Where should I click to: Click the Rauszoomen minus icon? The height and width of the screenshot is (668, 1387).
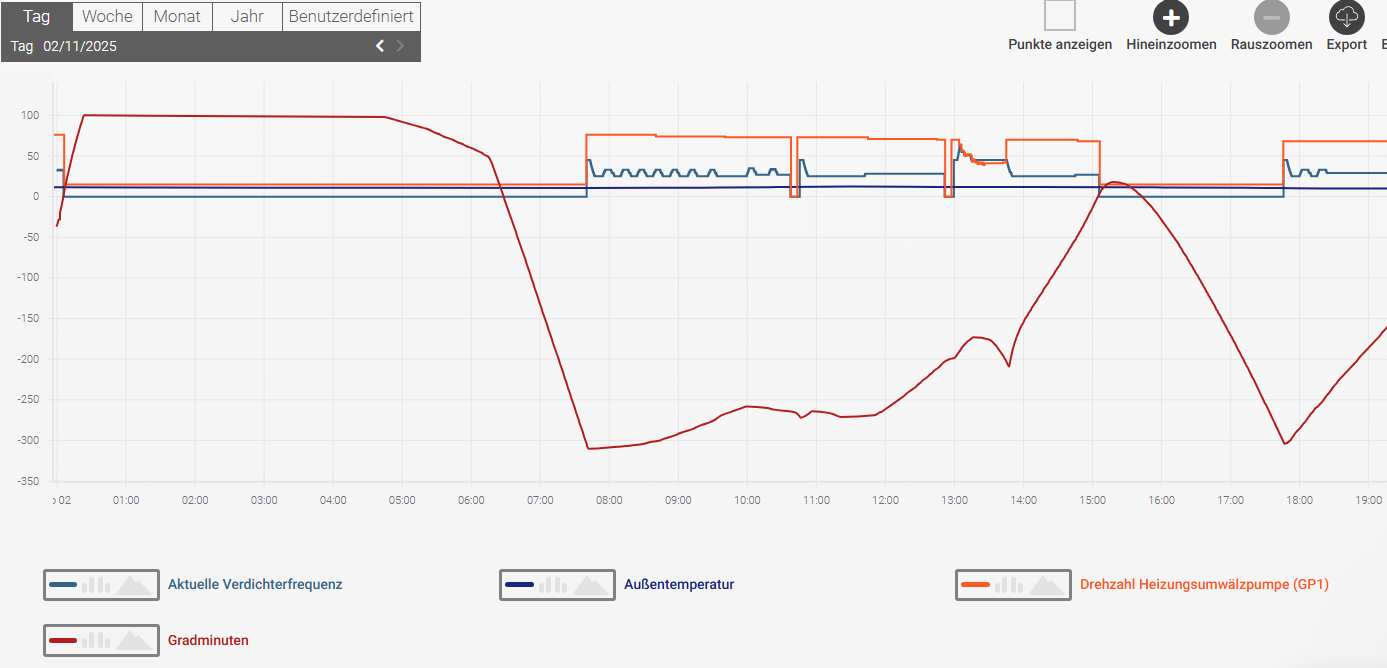[1271, 17]
